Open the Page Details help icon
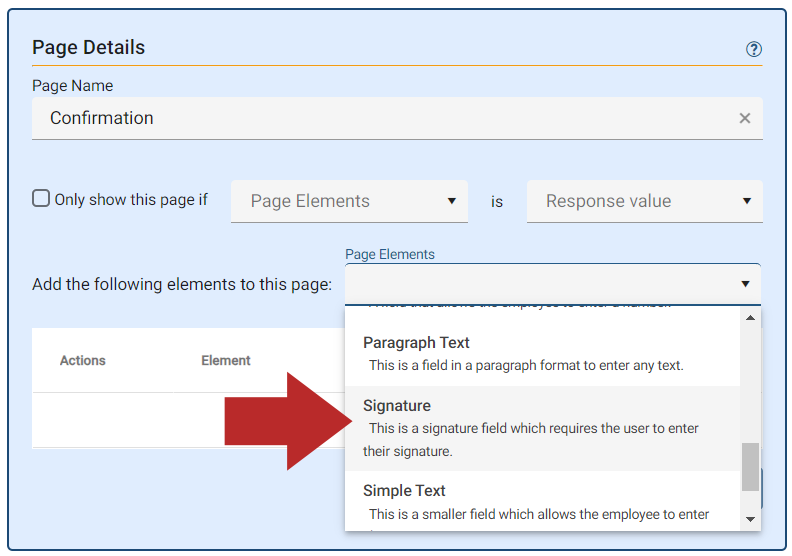This screenshot has width=792, height=556. click(x=754, y=49)
